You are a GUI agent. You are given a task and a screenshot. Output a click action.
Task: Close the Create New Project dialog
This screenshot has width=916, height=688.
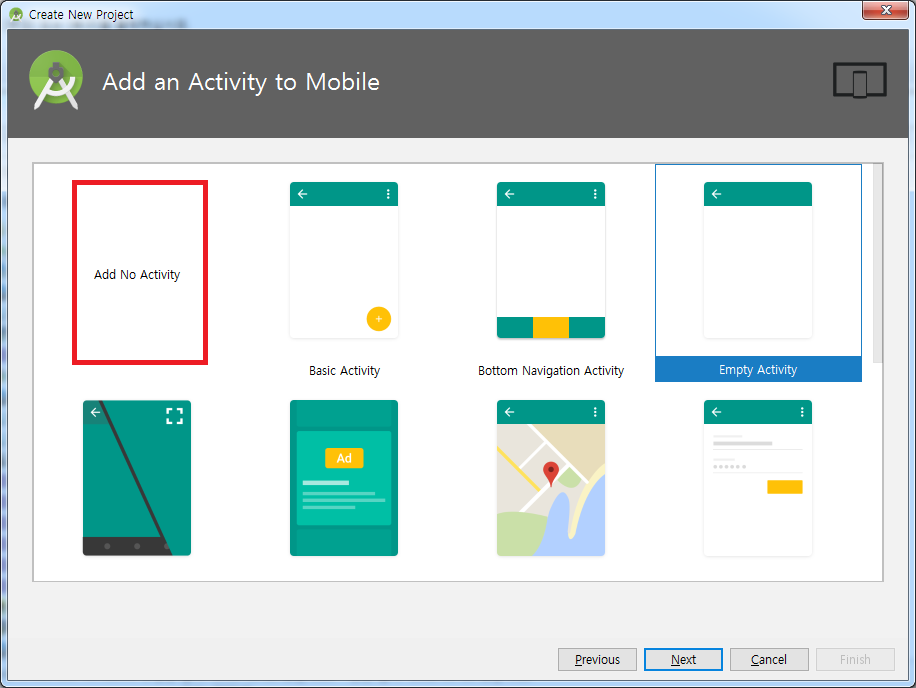tap(885, 10)
